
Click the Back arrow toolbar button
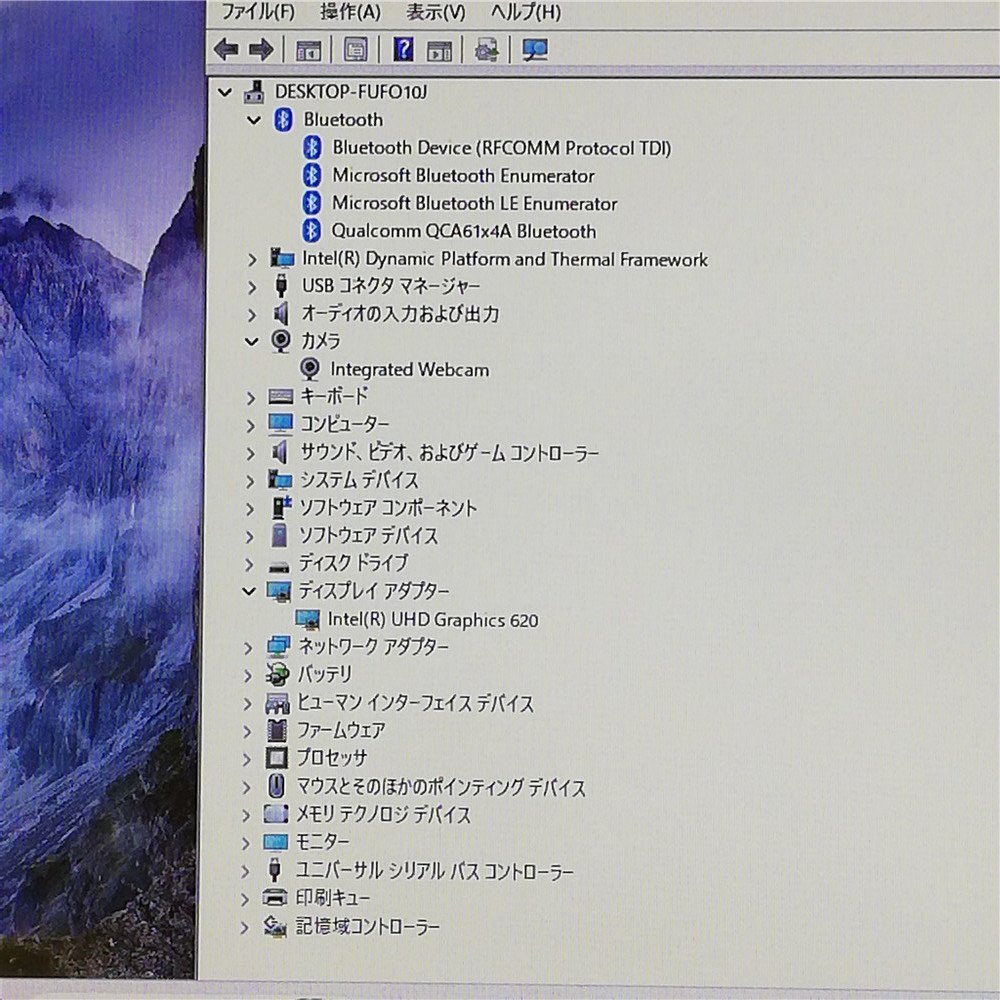(x=226, y=50)
